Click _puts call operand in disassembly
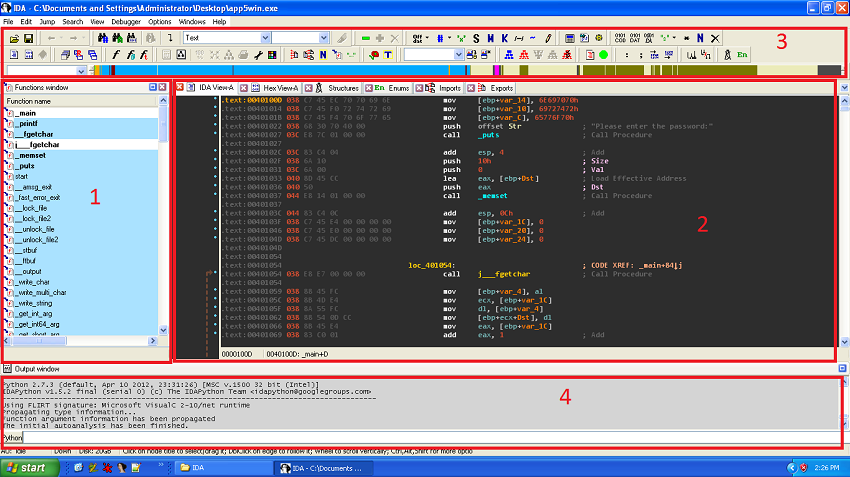Viewport: 850px width, 477px height. (488, 135)
